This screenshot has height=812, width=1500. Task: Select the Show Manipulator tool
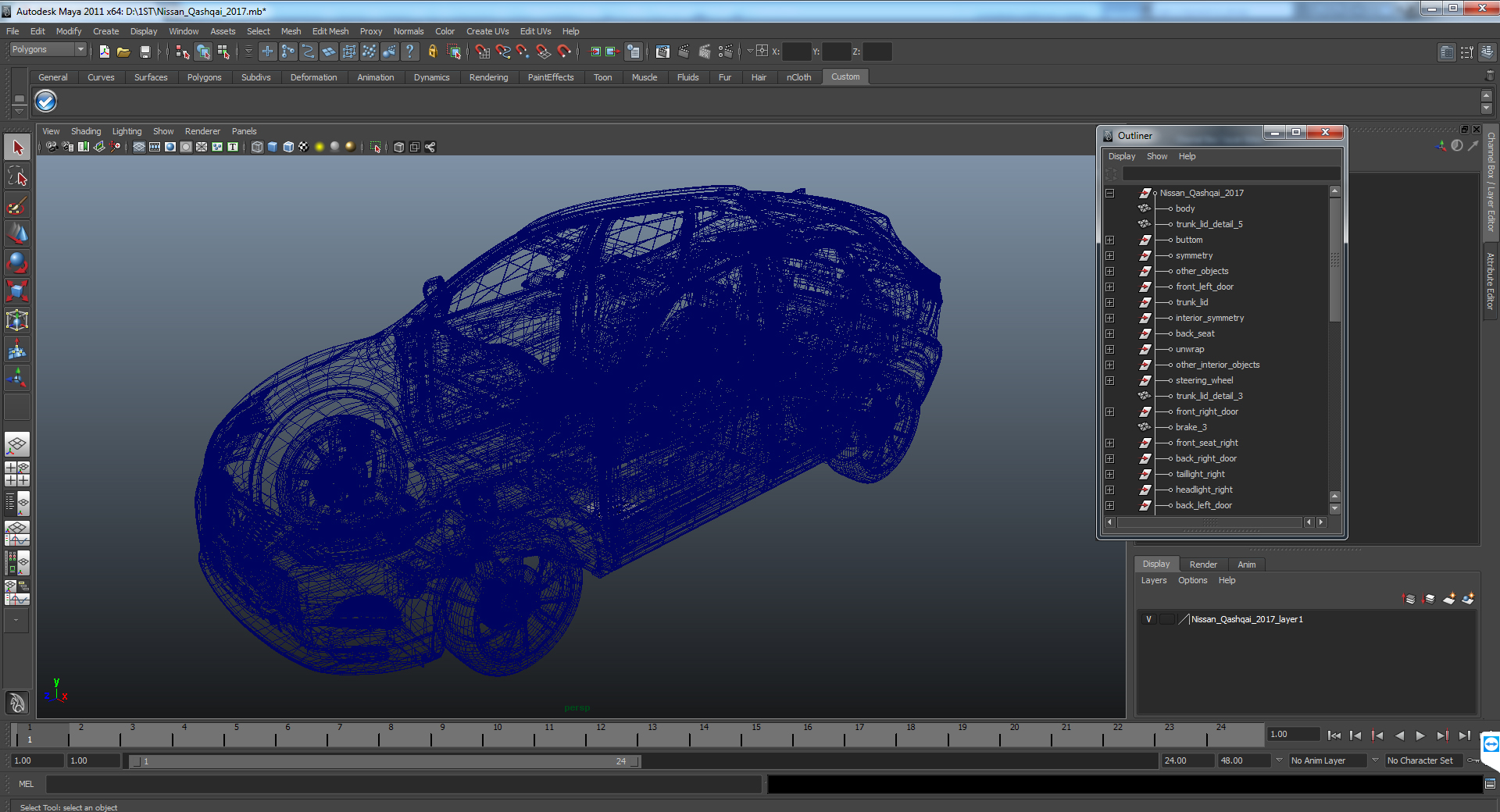coord(17,379)
